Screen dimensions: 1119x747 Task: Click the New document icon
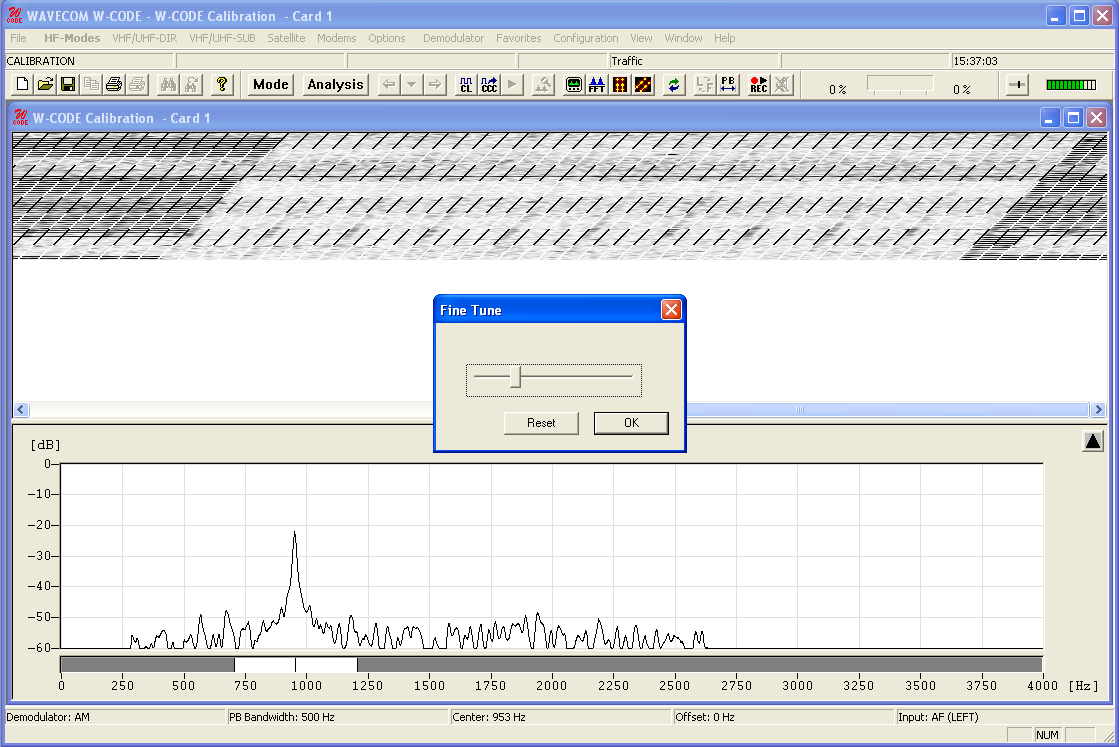pyautogui.click(x=22, y=85)
